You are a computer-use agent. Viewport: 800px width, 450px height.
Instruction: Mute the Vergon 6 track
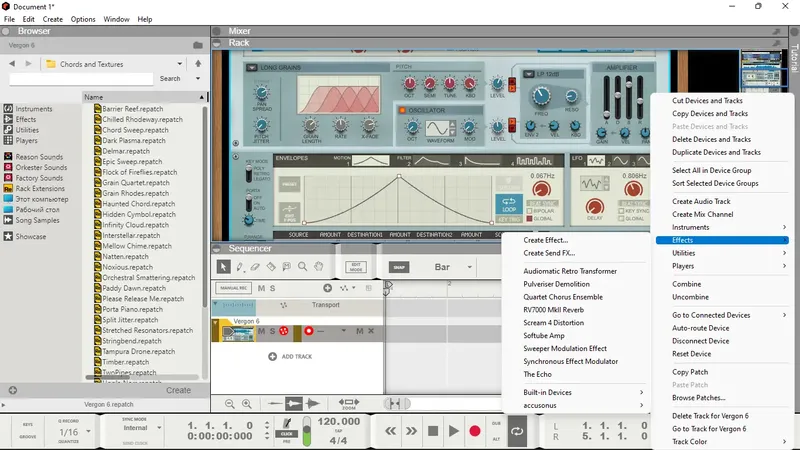click(261, 331)
